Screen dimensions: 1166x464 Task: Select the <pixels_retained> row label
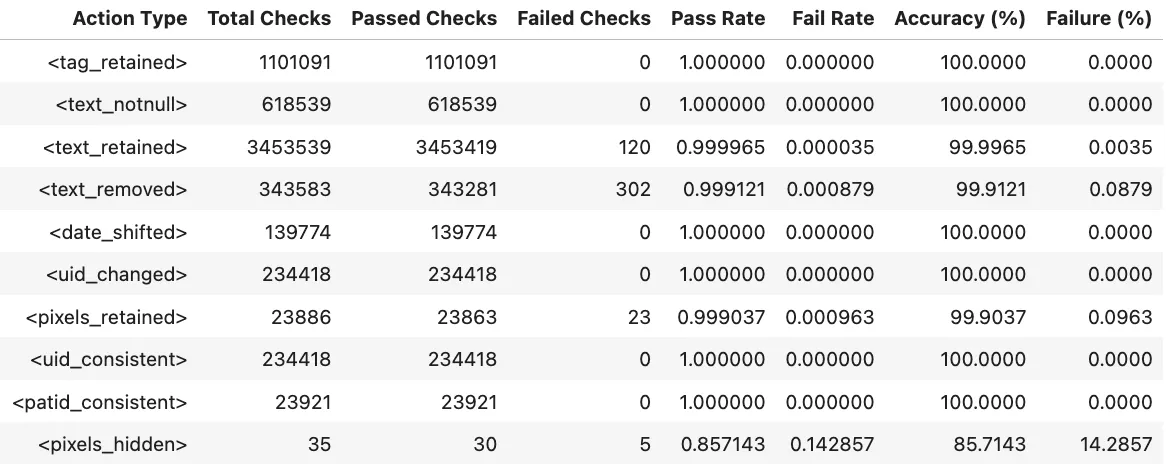pyautogui.click(x=106, y=317)
